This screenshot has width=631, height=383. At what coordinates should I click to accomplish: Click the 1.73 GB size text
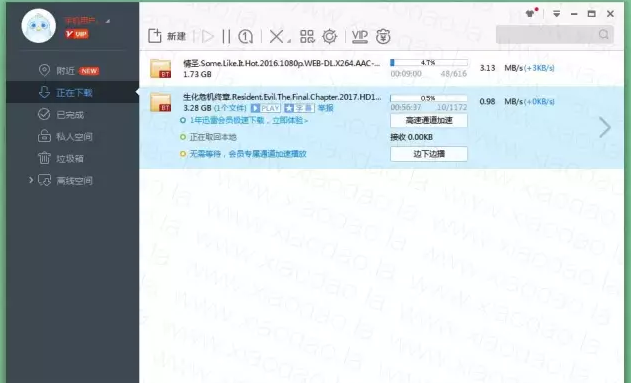tap(197, 74)
